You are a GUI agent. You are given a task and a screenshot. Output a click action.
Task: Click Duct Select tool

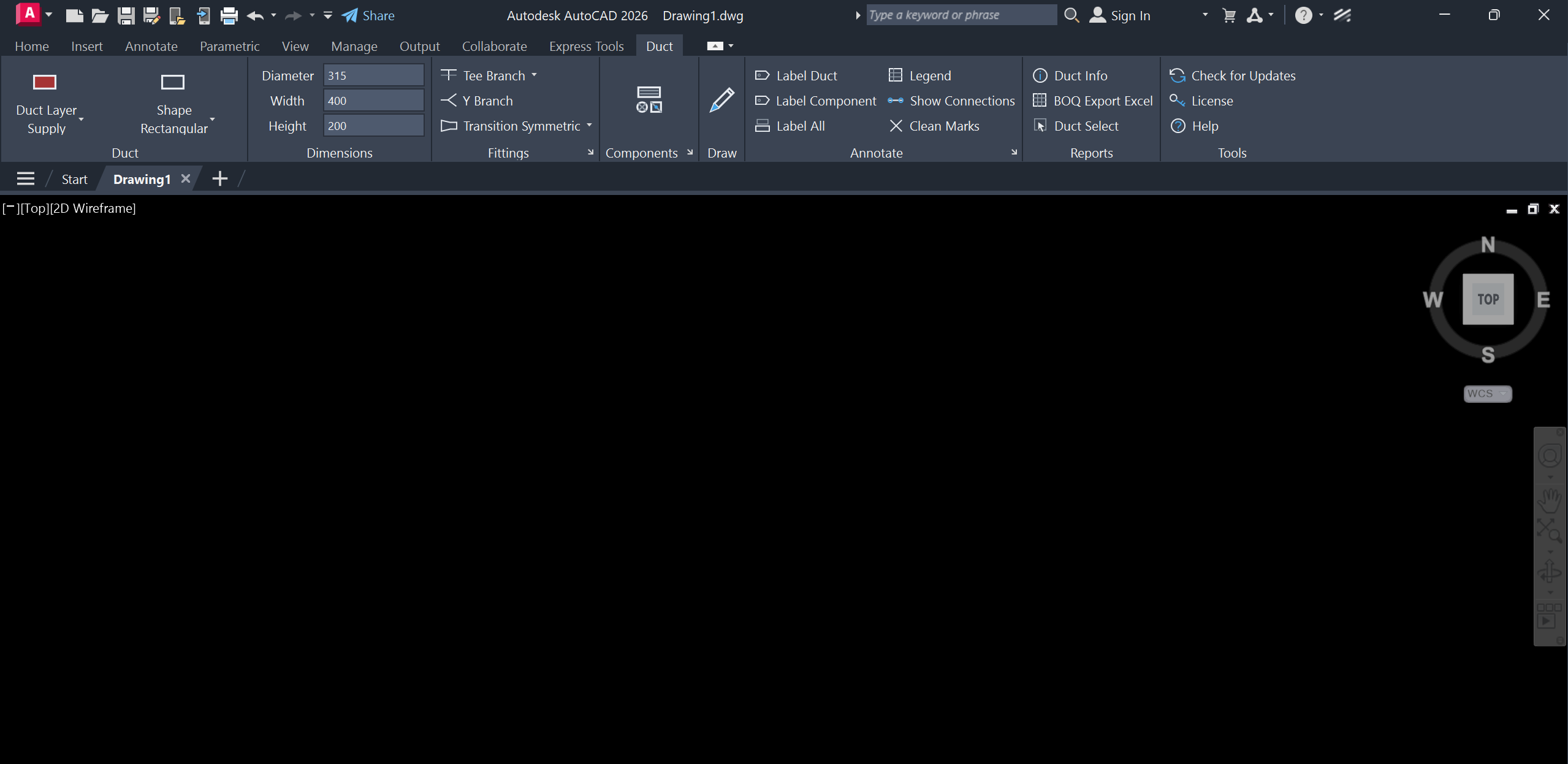(x=1076, y=126)
